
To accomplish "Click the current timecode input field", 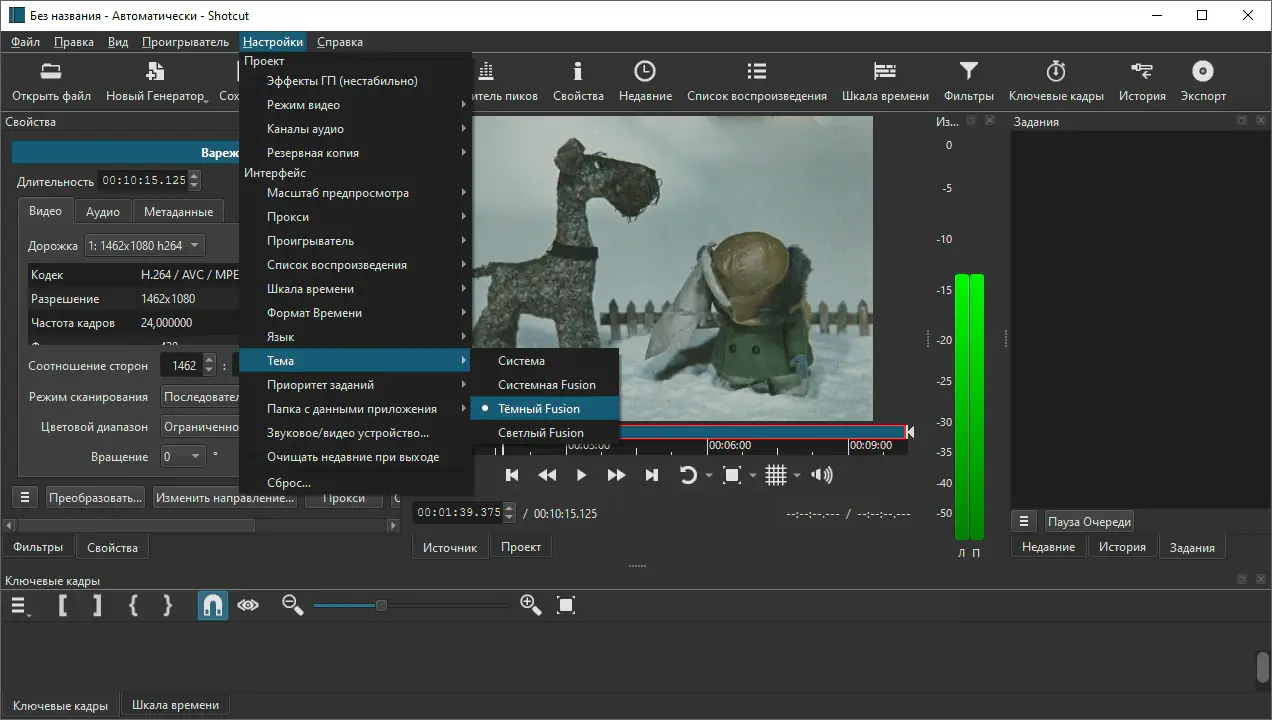I will 459,513.
